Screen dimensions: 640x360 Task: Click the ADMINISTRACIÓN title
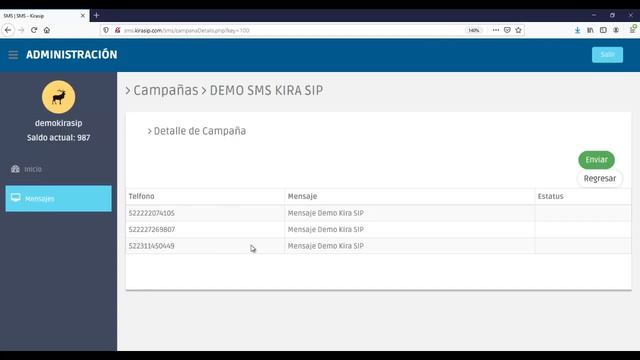coord(71,55)
